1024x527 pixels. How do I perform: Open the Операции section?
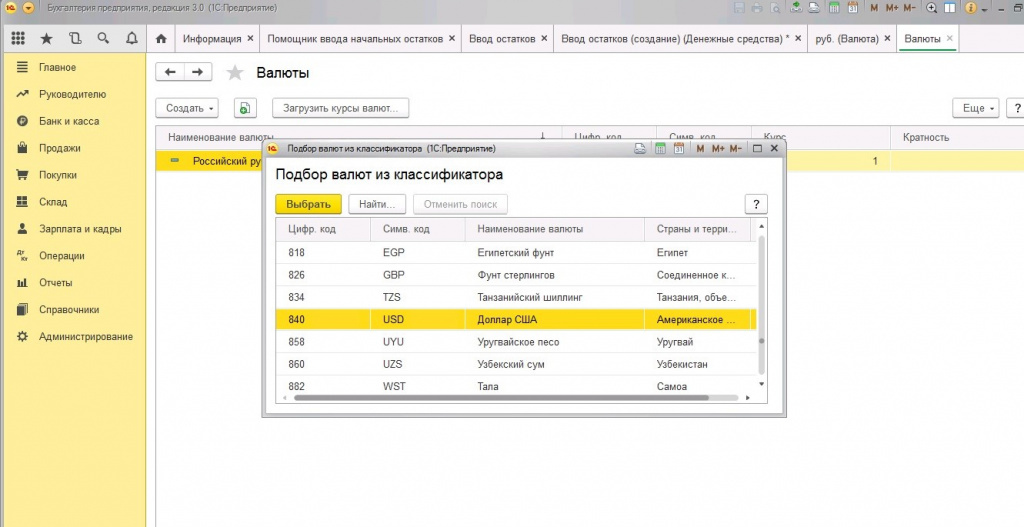pyautogui.click(x=62, y=255)
